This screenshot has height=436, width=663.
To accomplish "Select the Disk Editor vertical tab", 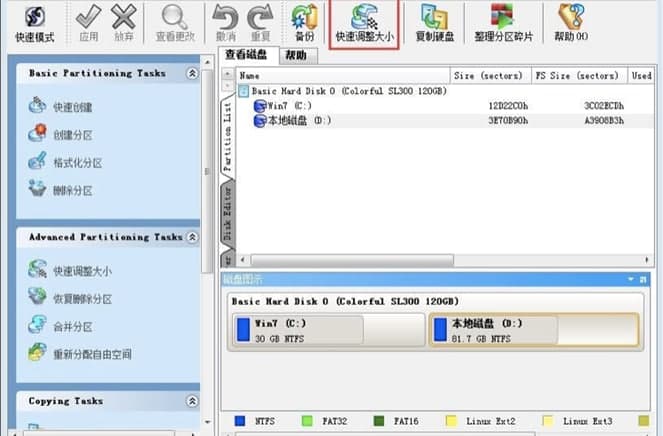I will 228,214.
